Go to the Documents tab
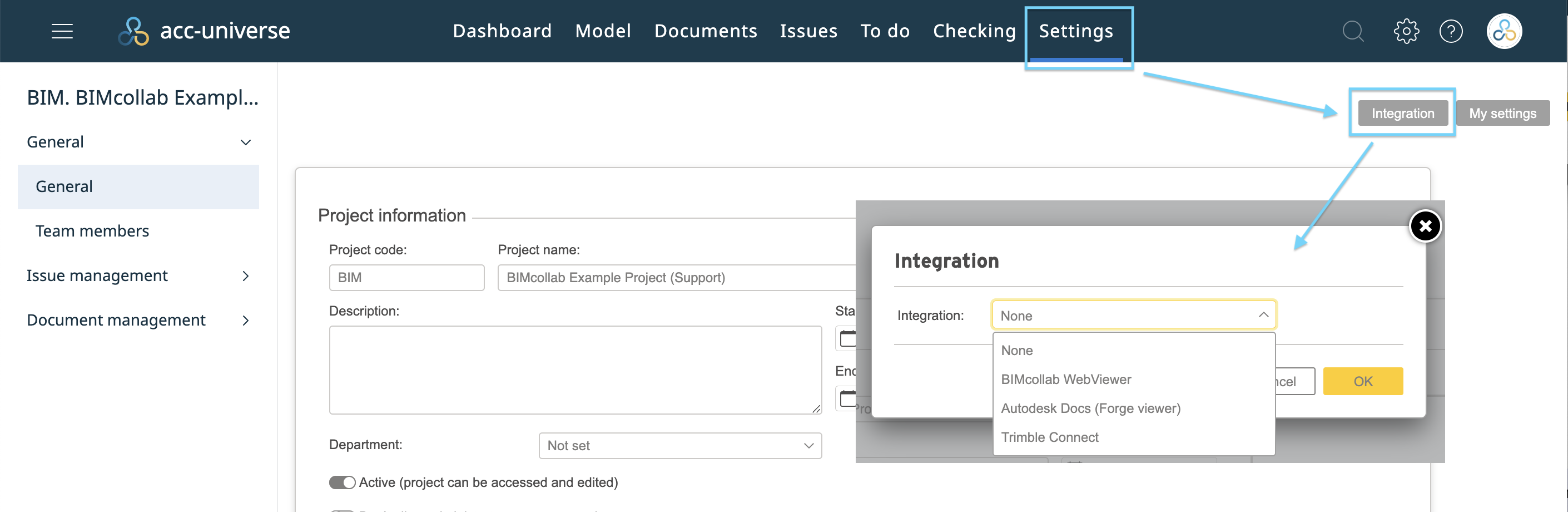Viewport: 1568px width, 512px height. (x=706, y=31)
